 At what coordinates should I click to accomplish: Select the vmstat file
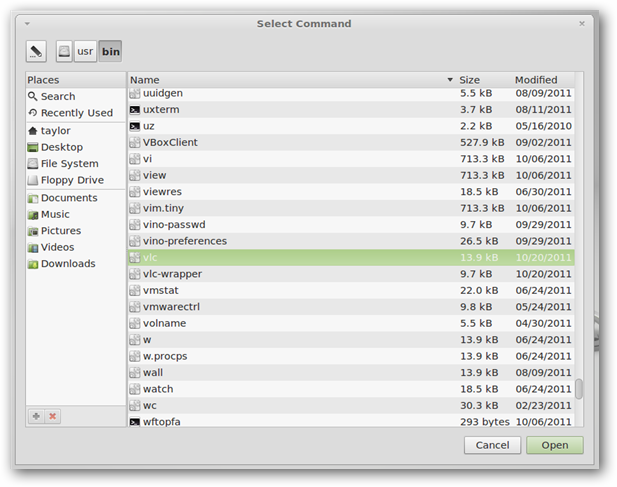tap(351, 291)
